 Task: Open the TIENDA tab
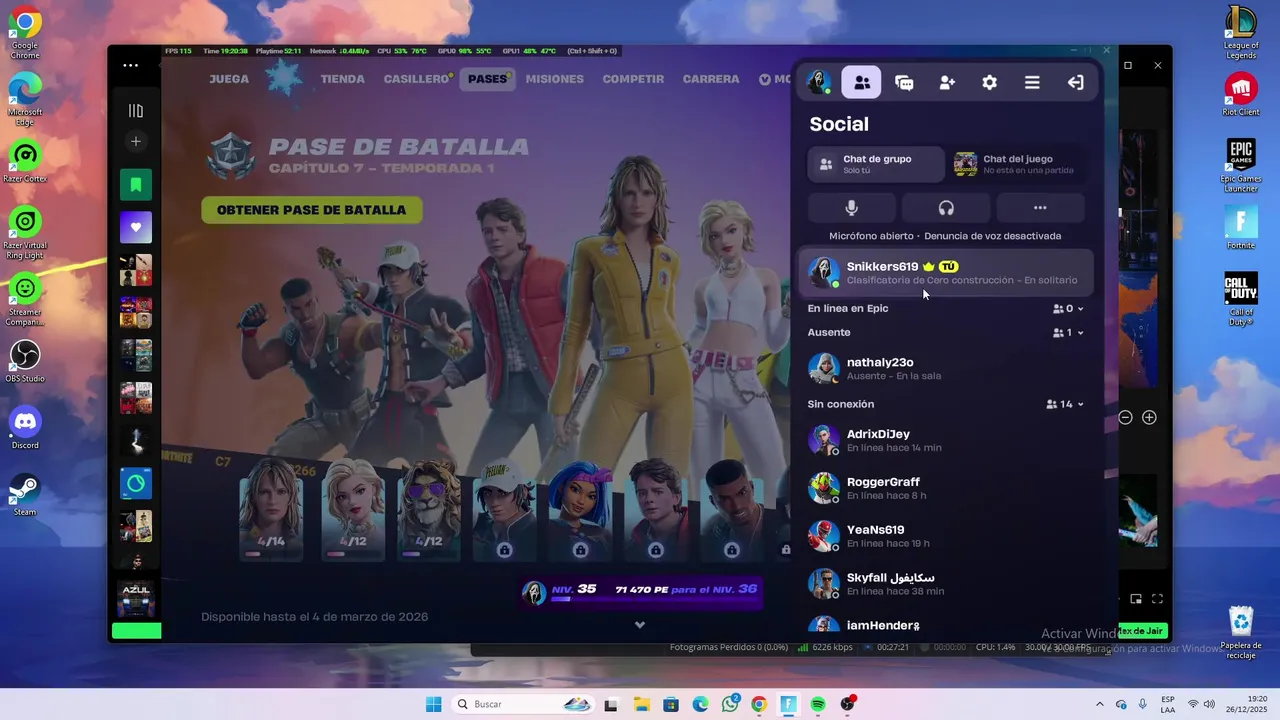[x=342, y=79]
